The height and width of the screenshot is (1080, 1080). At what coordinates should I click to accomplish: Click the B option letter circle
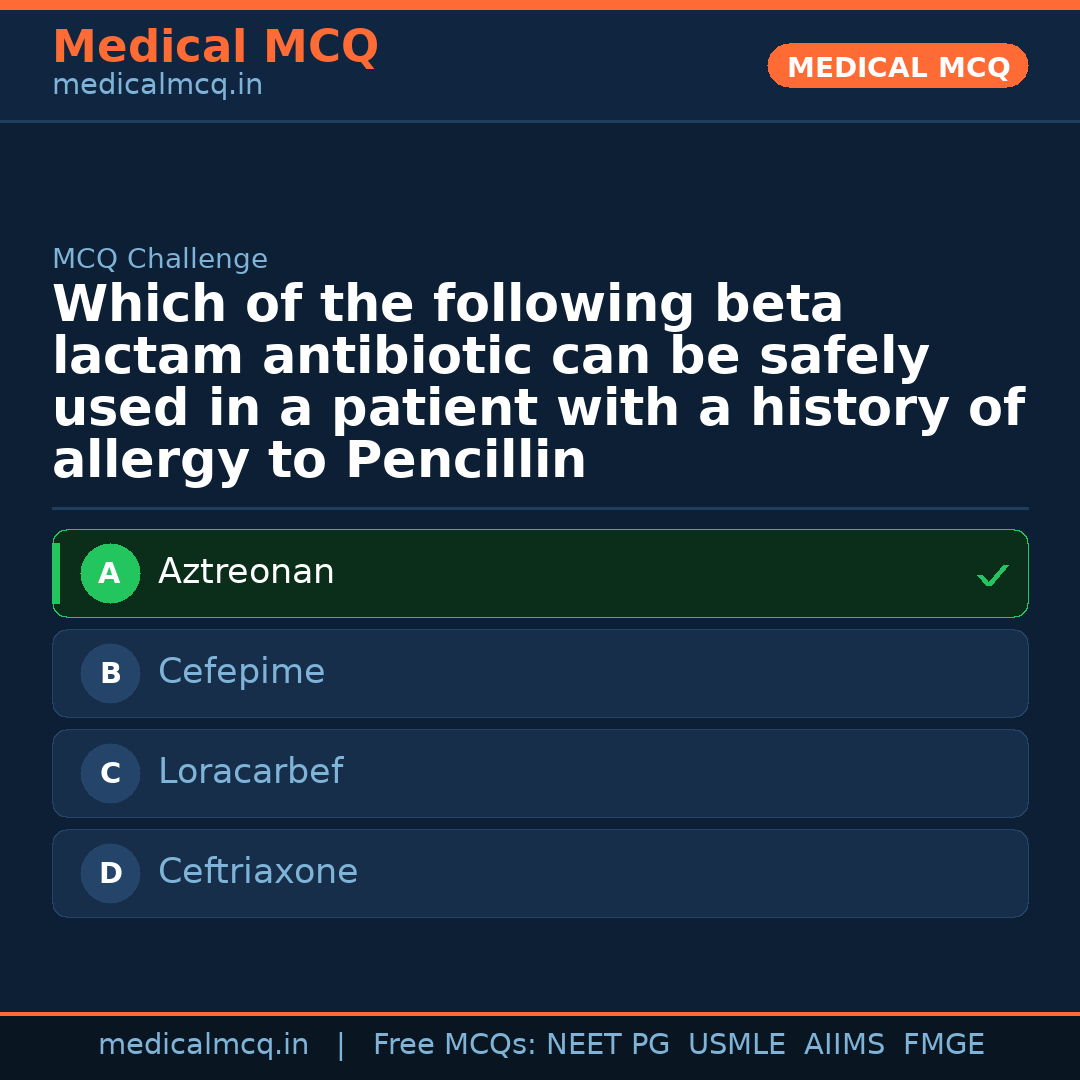coord(110,673)
